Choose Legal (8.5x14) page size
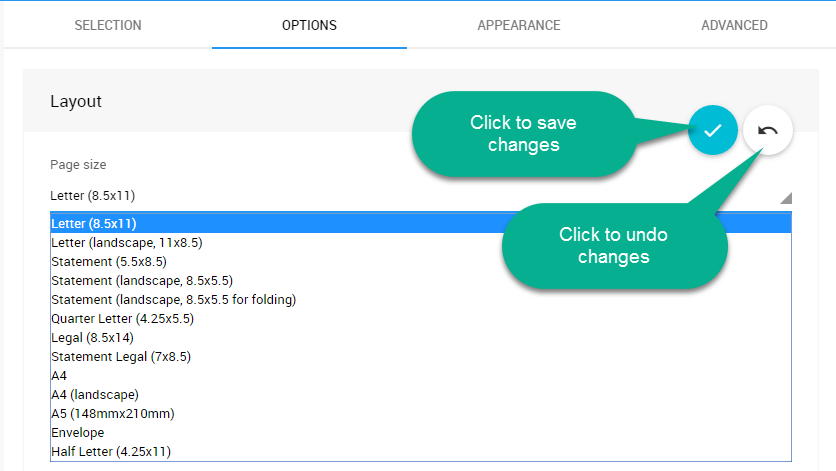Screen dimensions: 836x471 pos(92,337)
